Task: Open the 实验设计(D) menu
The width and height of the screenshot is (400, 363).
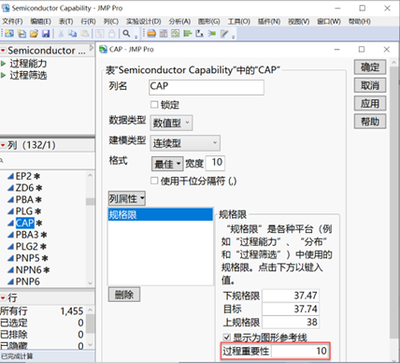Action: coord(144,21)
